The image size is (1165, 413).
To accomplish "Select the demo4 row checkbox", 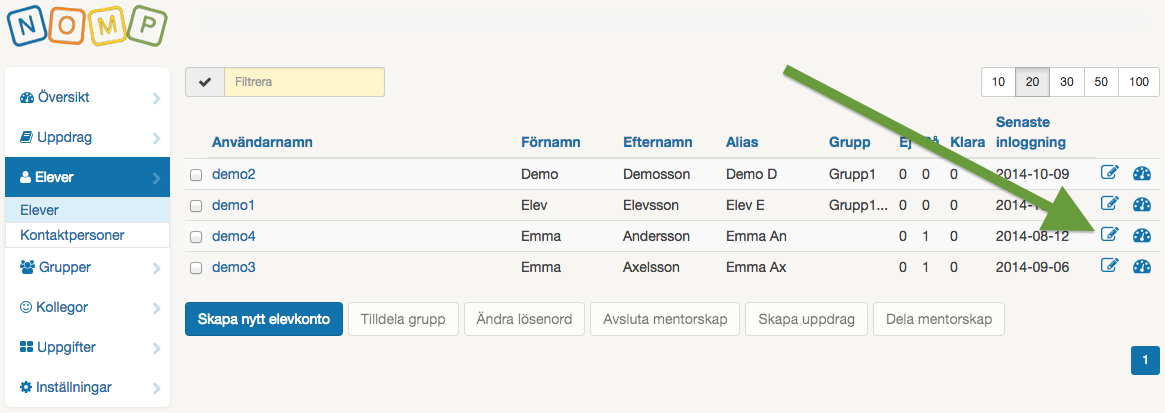I will [196, 237].
